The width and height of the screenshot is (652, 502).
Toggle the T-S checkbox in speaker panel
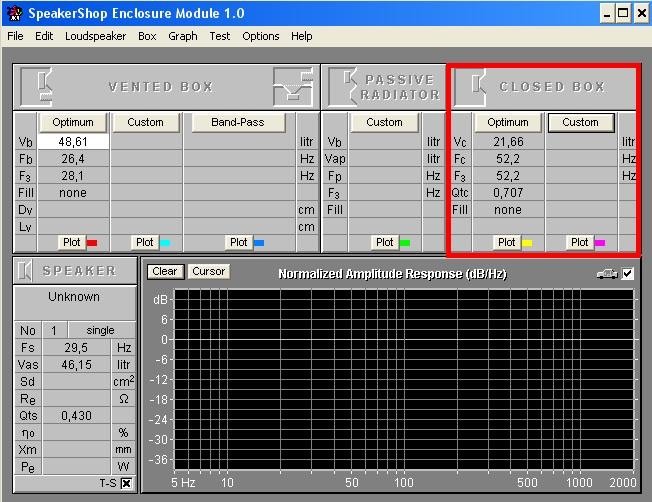point(126,483)
